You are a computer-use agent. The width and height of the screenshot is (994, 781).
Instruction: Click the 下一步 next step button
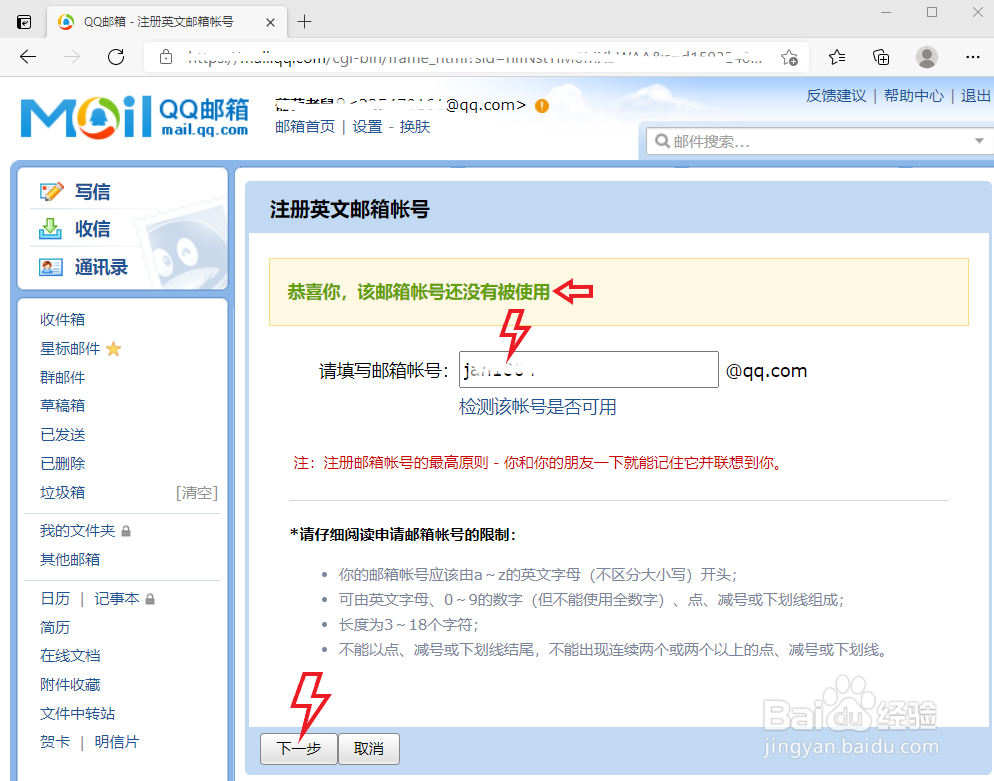point(298,748)
